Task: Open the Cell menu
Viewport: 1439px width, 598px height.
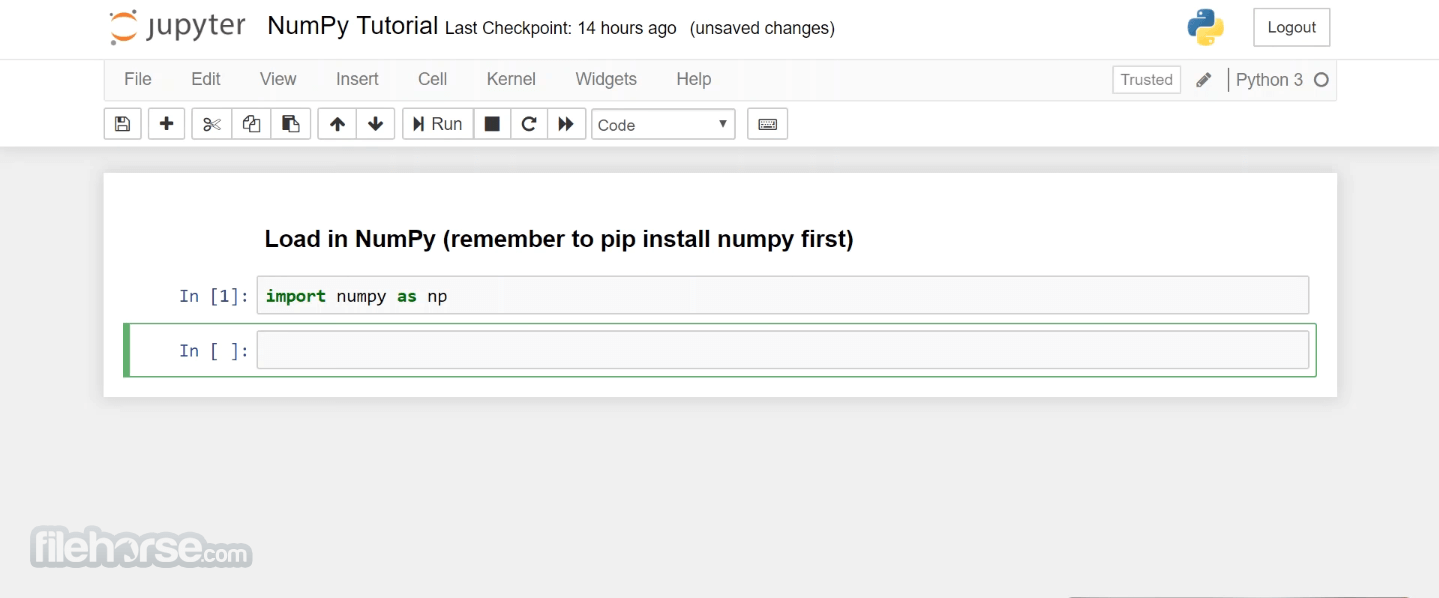Action: pyautogui.click(x=432, y=79)
